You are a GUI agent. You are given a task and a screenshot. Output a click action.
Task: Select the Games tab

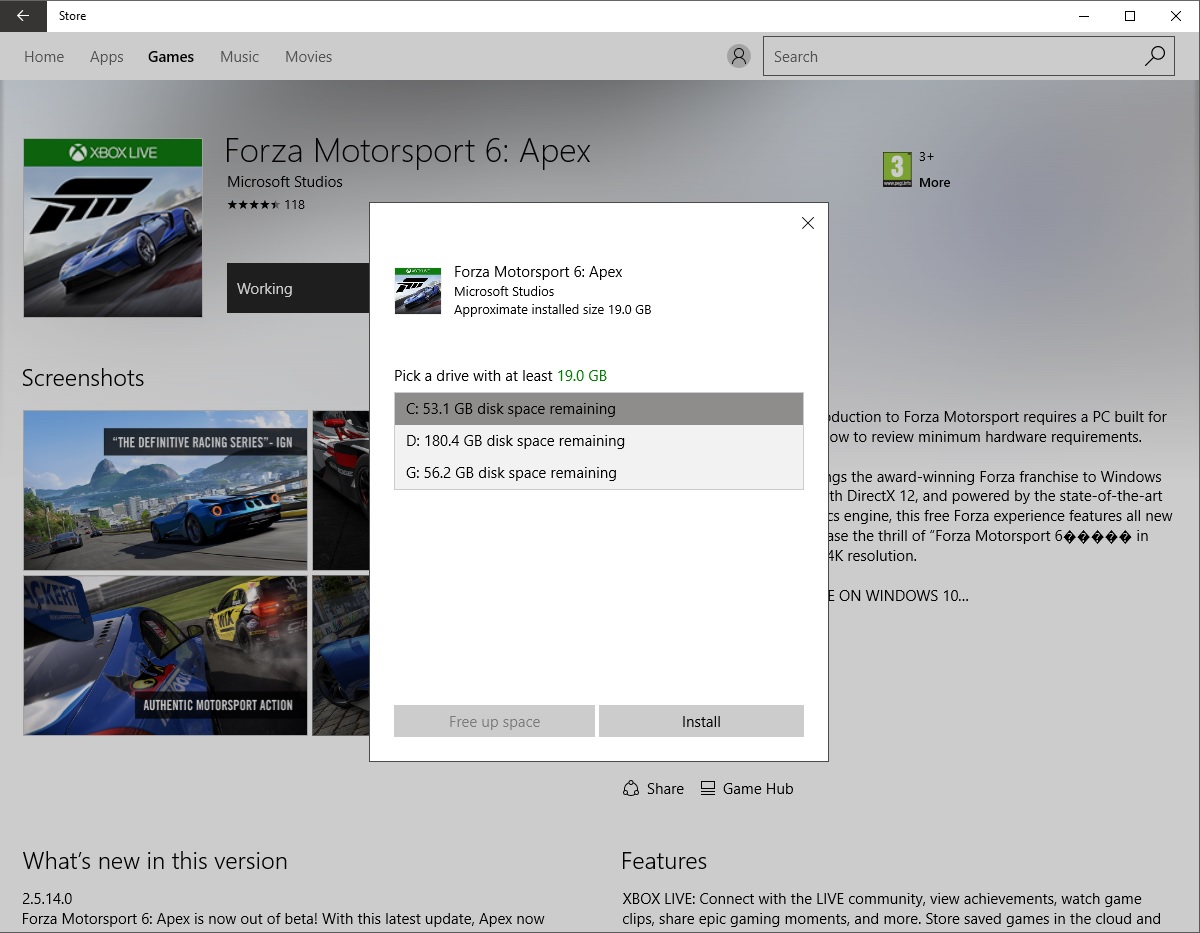pyautogui.click(x=171, y=57)
